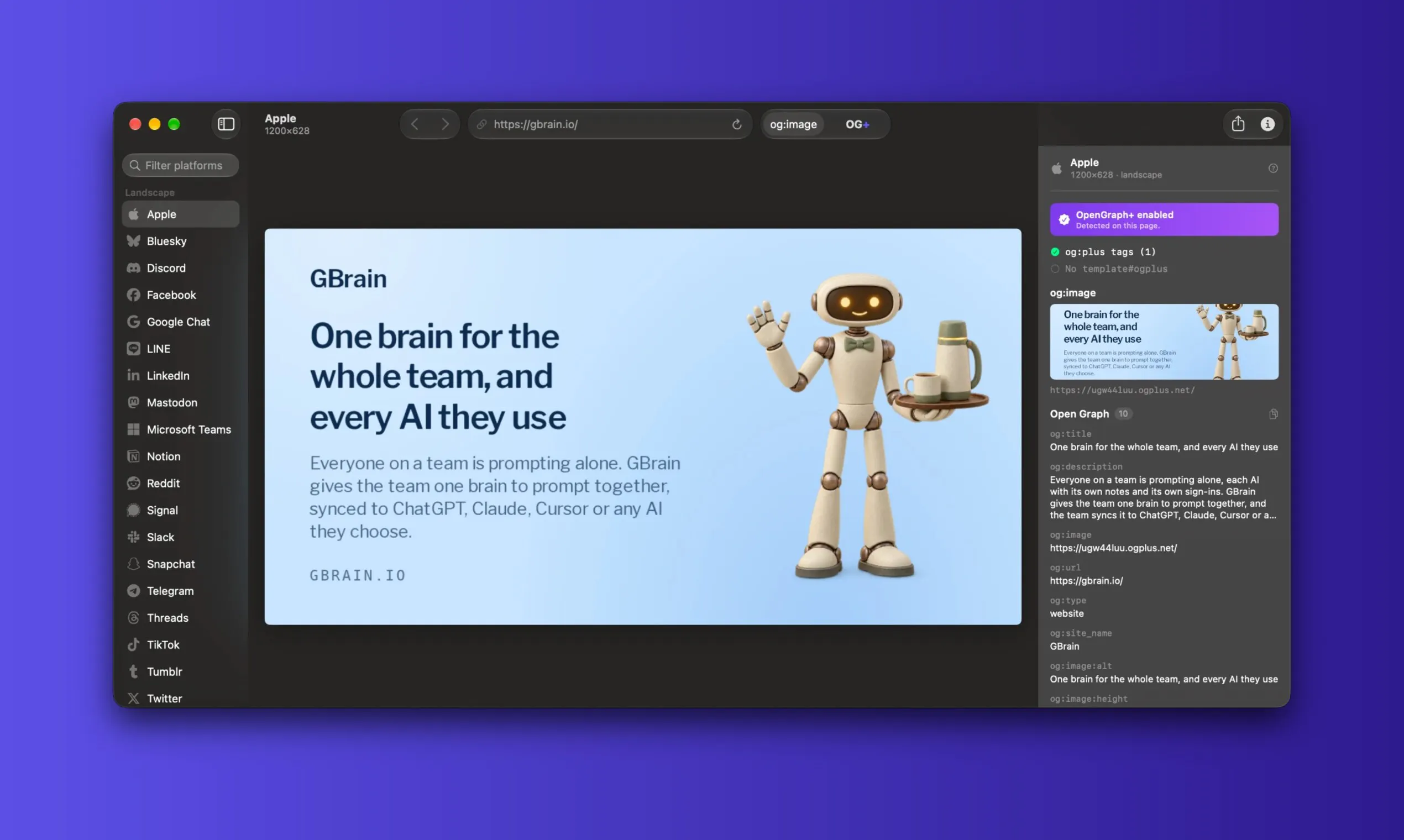Click the og:site_name value GBrain
The height and width of the screenshot is (840, 1404).
(x=1064, y=647)
